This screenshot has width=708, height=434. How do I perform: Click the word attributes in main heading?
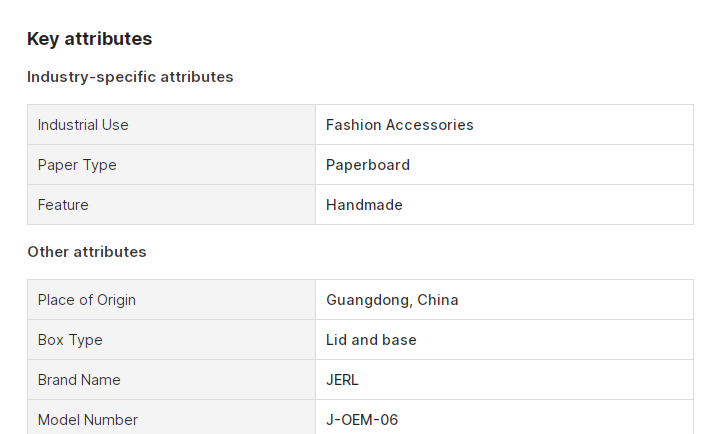[x=108, y=39]
